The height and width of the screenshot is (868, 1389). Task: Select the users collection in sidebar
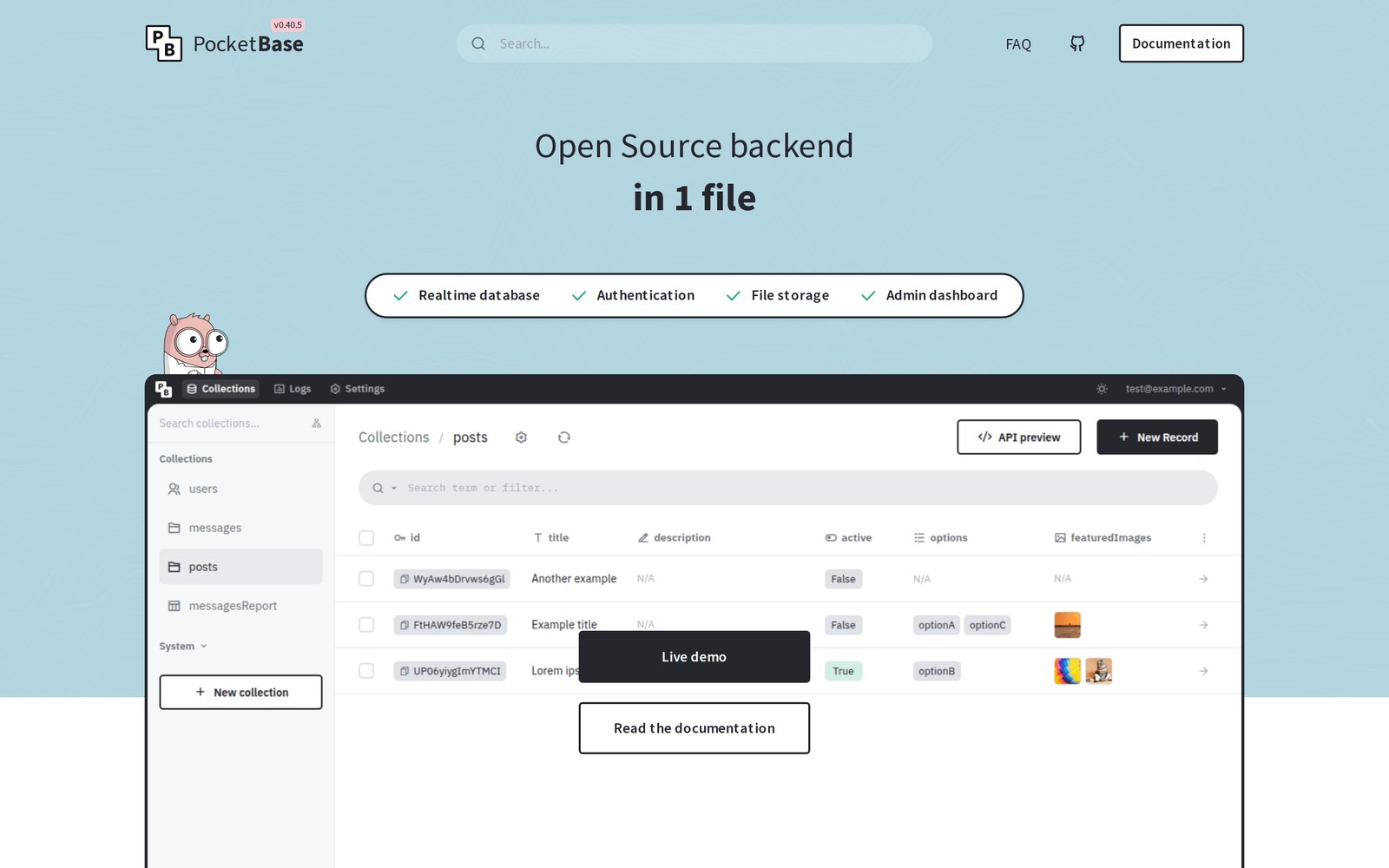pyautogui.click(x=240, y=489)
